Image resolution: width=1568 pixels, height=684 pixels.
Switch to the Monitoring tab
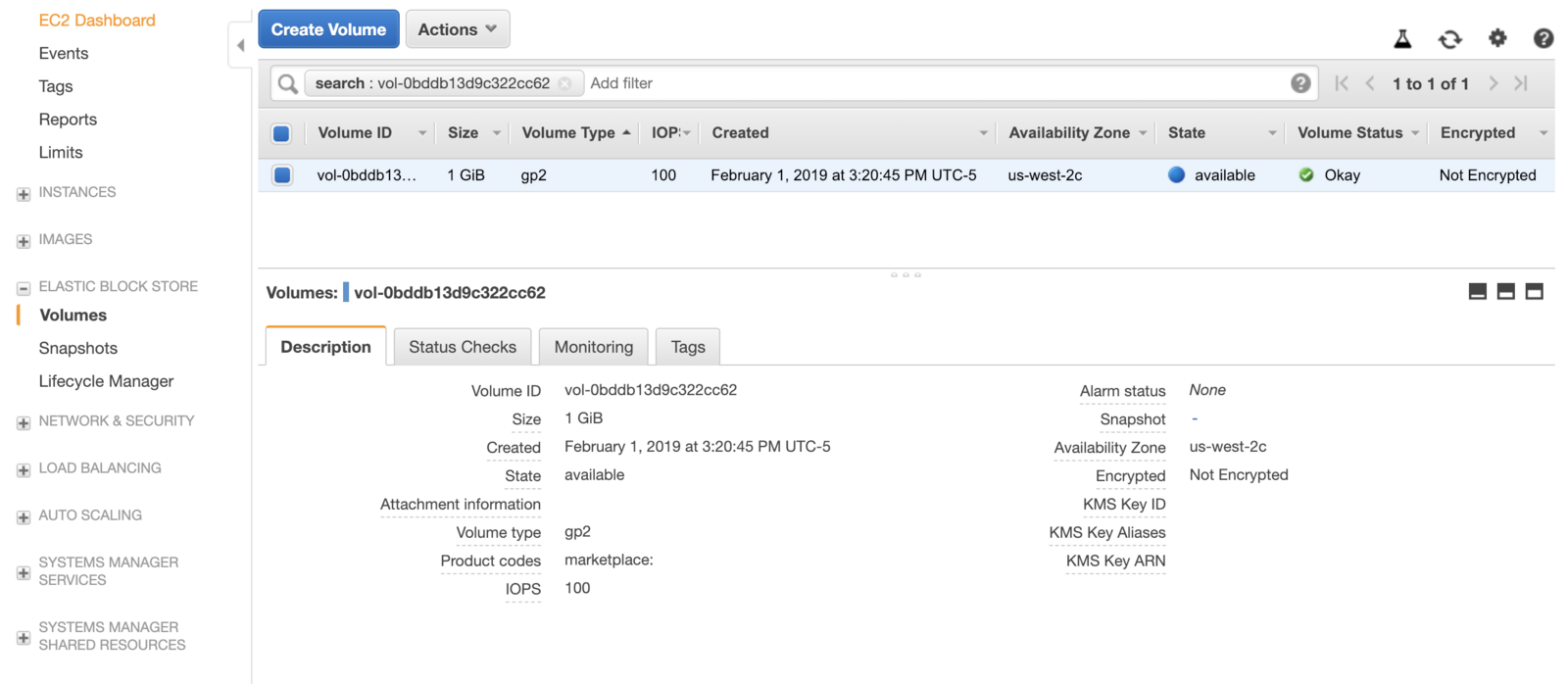pos(594,347)
